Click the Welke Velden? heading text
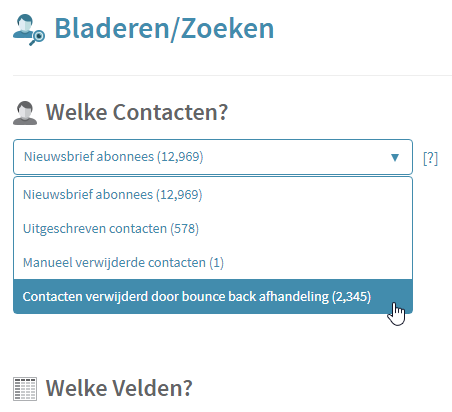 pyautogui.click(x=119, y=388)
